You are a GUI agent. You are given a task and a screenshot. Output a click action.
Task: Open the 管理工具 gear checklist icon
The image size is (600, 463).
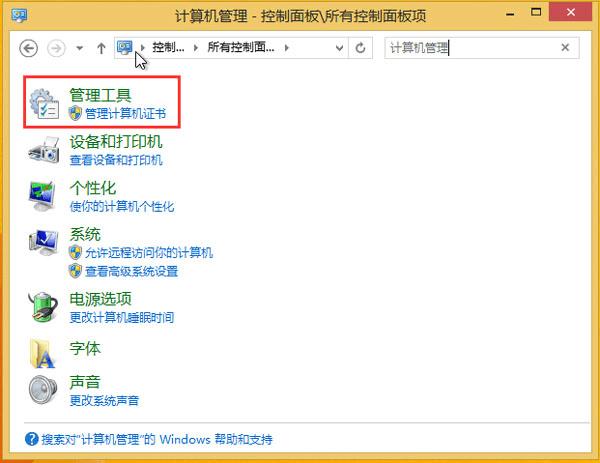(44, 103)
